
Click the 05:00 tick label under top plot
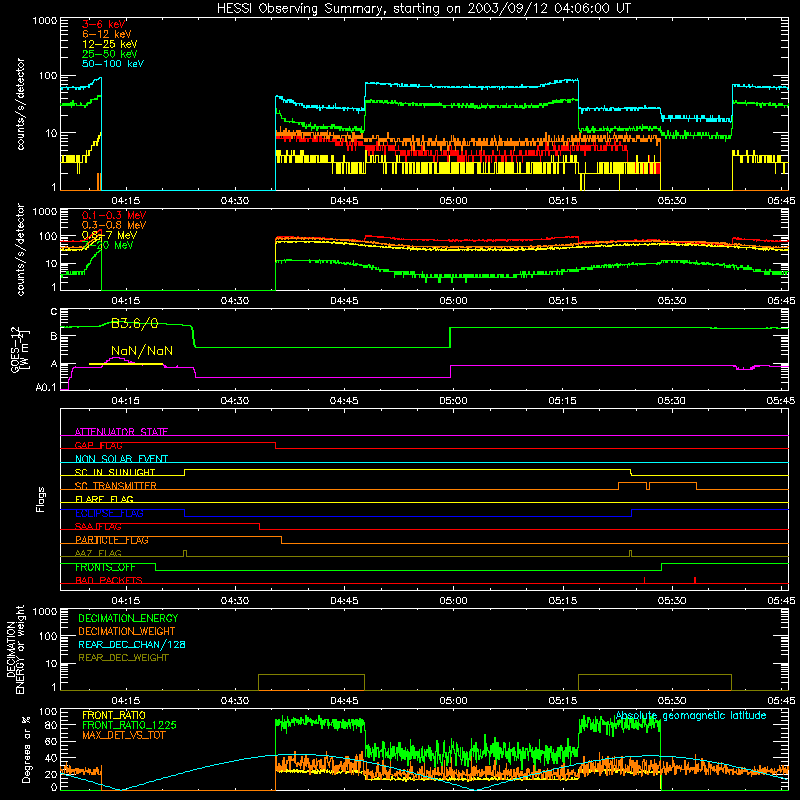[x=453, y=201]
